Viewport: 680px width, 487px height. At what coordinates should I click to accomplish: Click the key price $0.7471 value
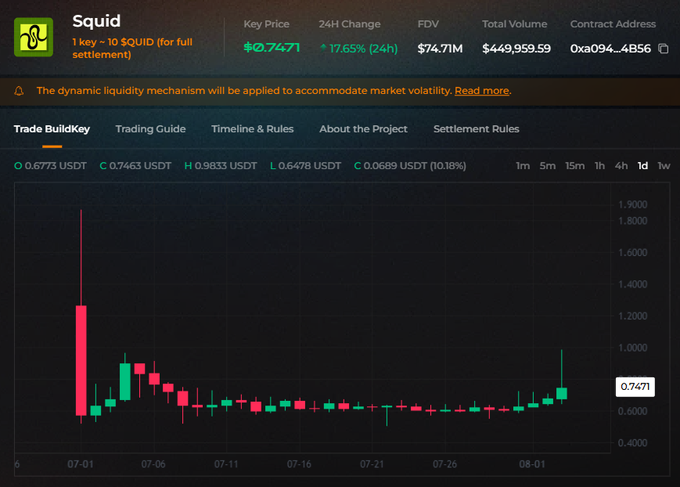click(271, 47)
